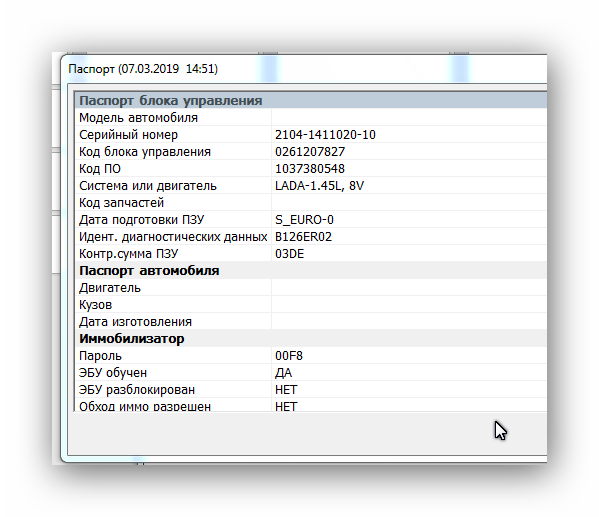Click the Кузов row
This screenshot has height=517, width=599.
pyautogui.click(x=311, y=305)
